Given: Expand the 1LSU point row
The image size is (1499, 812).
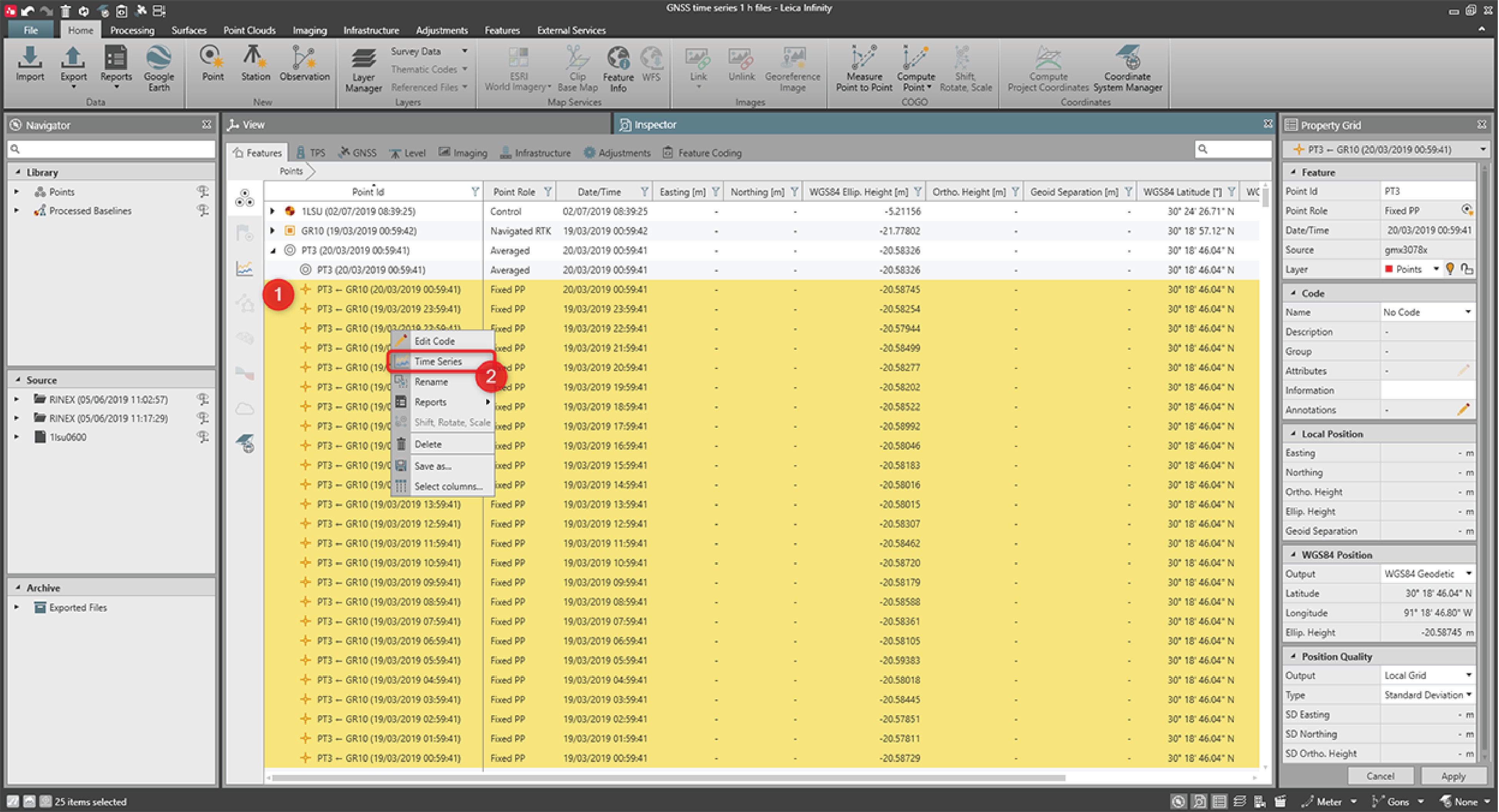Looking at the screenshot, I should [x=273, y=211].
